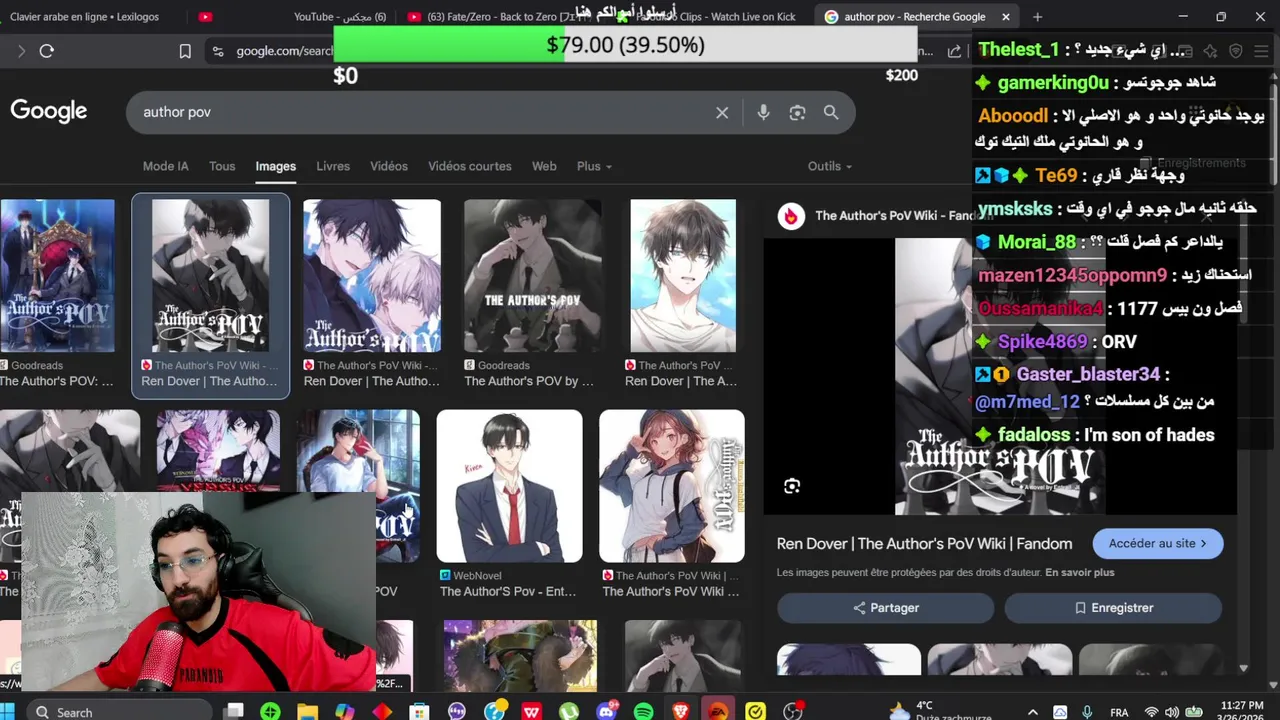
Task: Click the Partager button
Action: [x=886, y=608]
